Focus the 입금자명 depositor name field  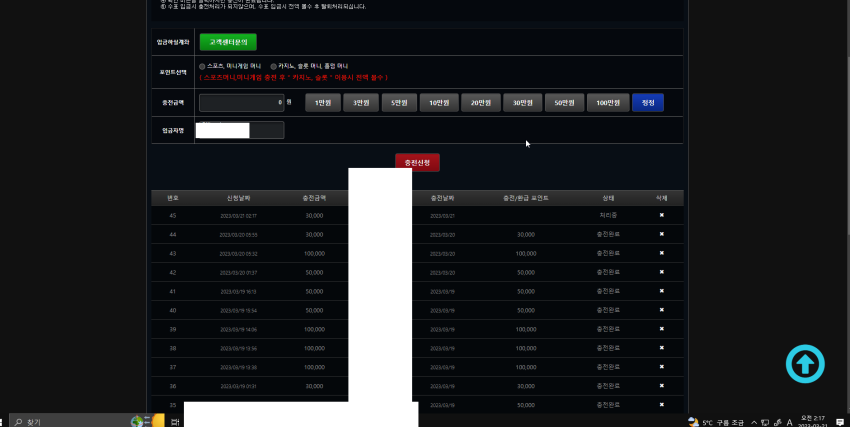[x=242, y=130]
